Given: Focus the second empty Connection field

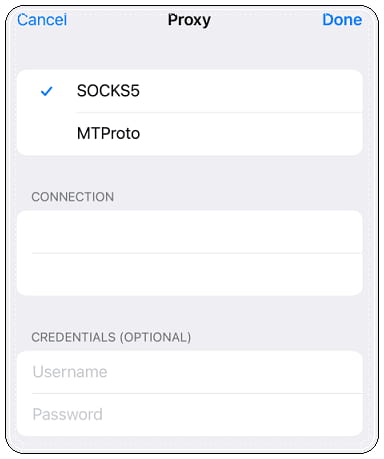Looking at the screenshot, I should 189,274.
